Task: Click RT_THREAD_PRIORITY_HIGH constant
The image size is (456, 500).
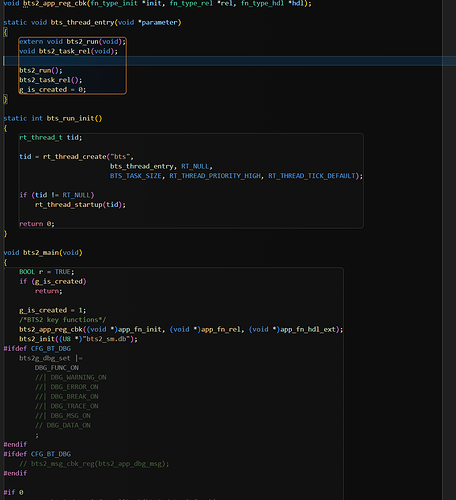Action: pos(215,176)
